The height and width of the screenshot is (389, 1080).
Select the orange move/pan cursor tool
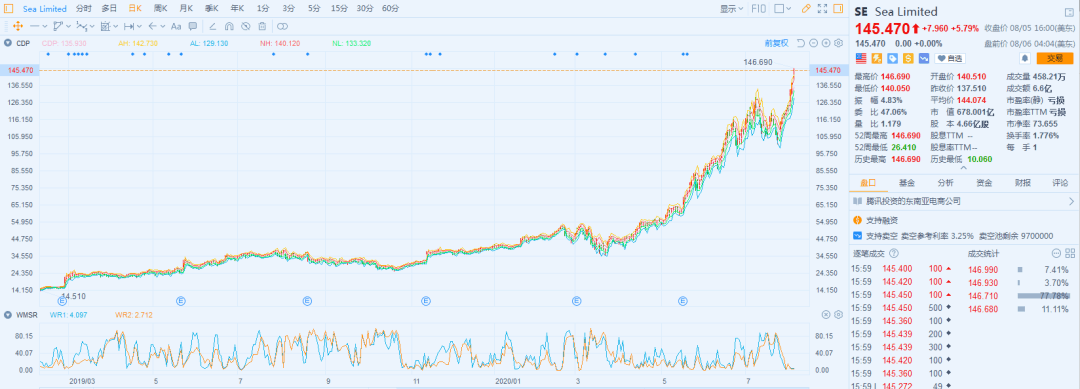[17, 26]
